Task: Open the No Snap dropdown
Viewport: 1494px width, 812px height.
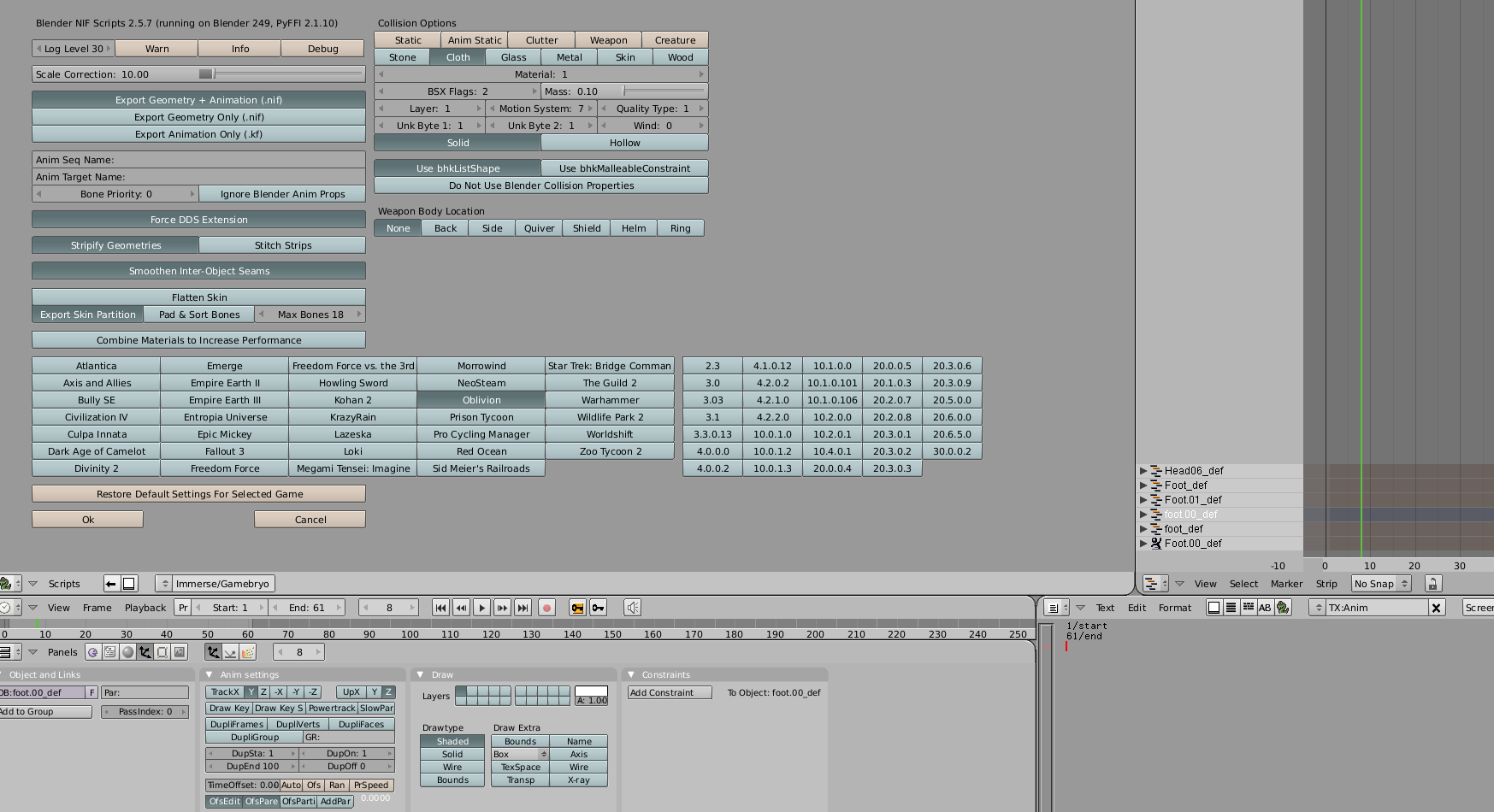Action: 1380,584
